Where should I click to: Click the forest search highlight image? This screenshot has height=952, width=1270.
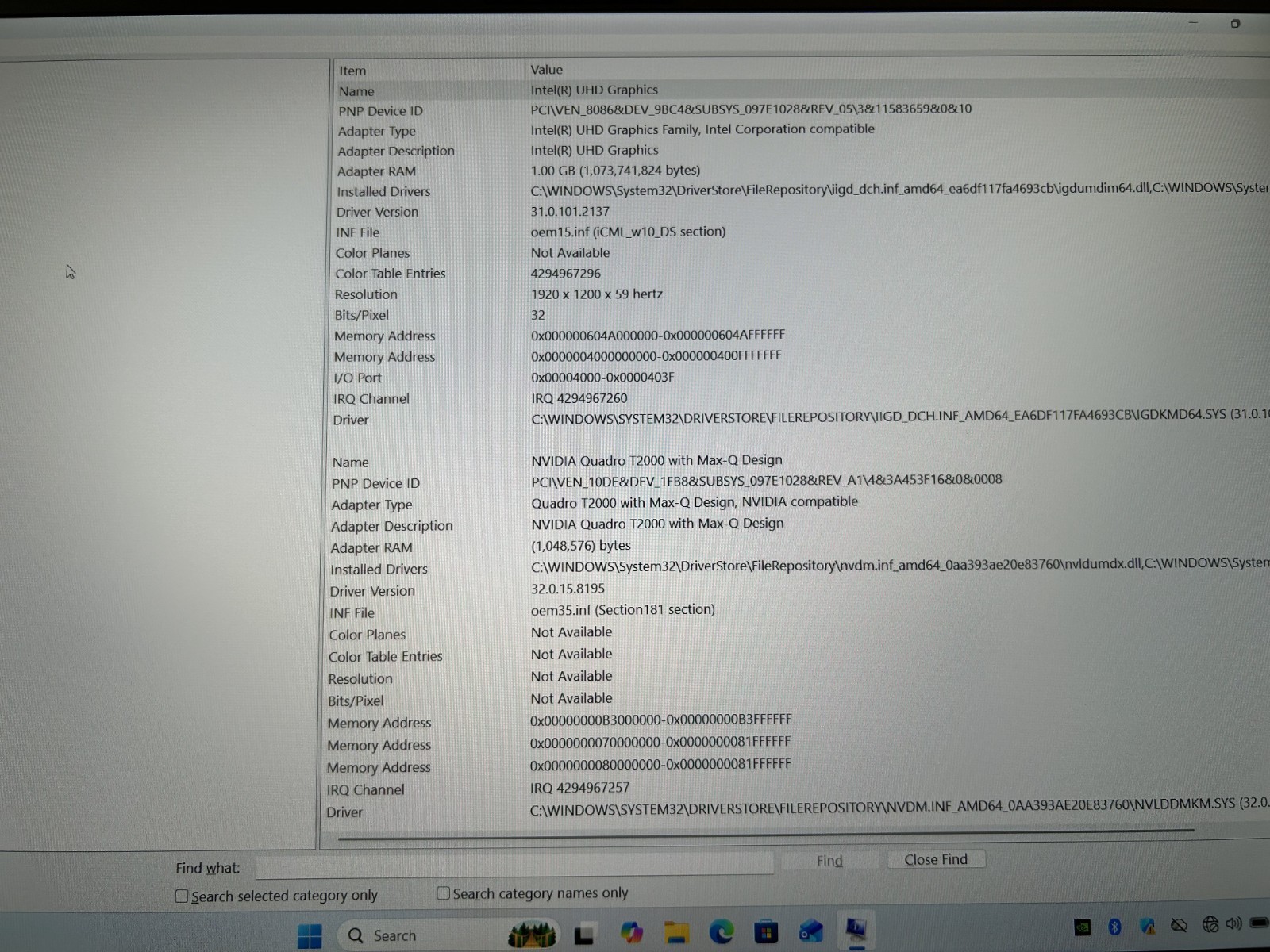(532, 935)
